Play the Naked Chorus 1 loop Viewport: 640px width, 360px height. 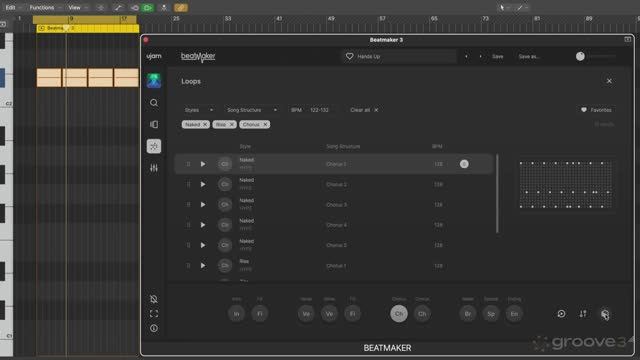click(x=203, y=164)
